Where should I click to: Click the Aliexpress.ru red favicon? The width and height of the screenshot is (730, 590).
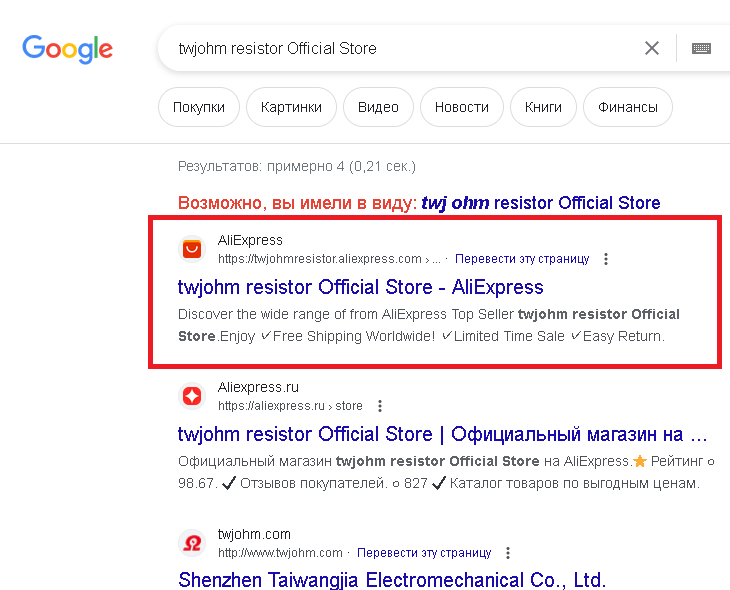(x=192, y=396)
